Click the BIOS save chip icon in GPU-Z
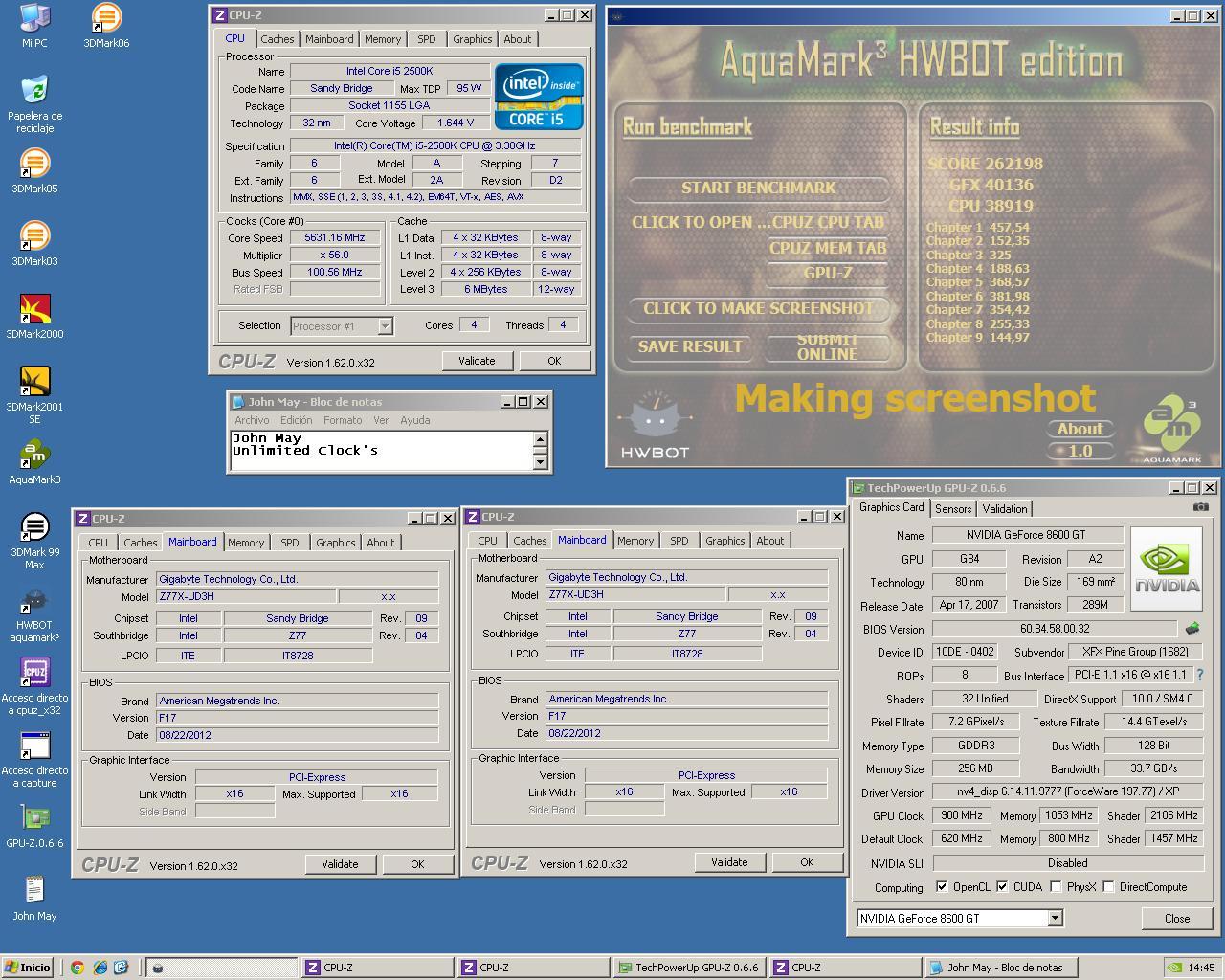The width and height of the screenshot is (1225, 980). (1192, 629)
